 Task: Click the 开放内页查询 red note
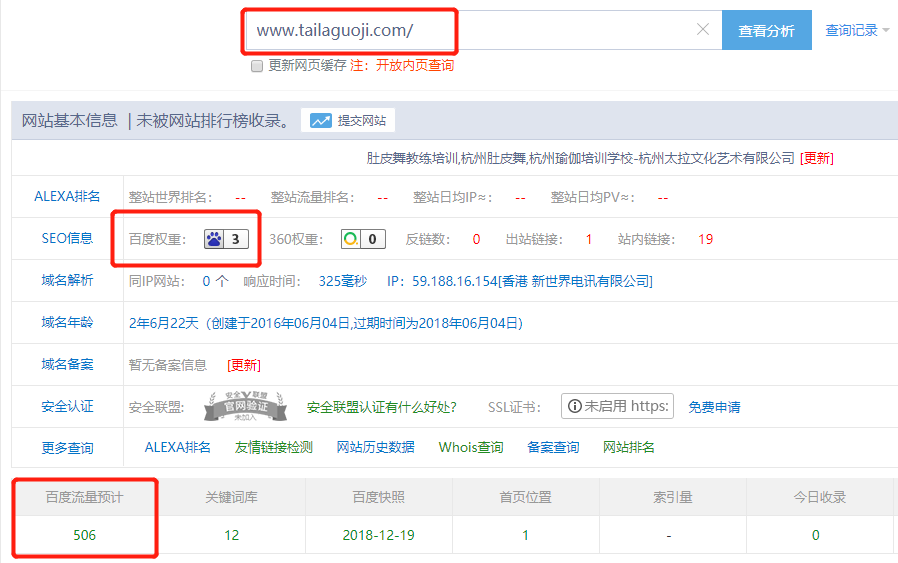point(415,65)
